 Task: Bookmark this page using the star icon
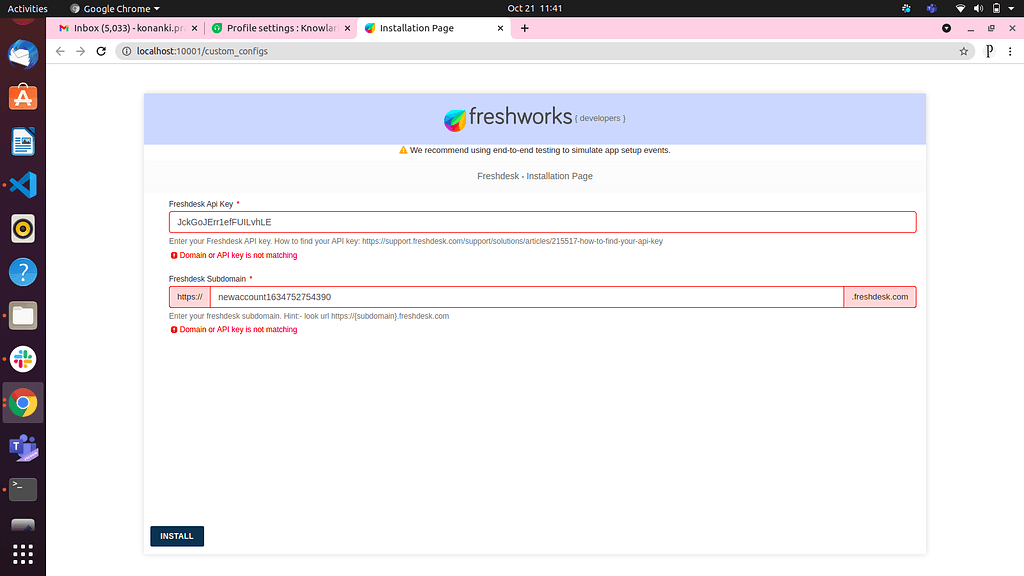(x=964, y=50)
